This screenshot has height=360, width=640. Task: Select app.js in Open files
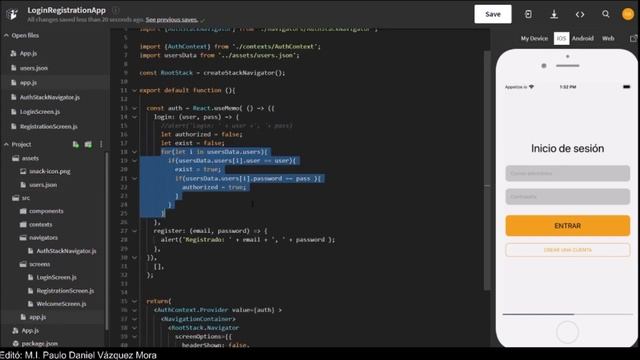28,82
